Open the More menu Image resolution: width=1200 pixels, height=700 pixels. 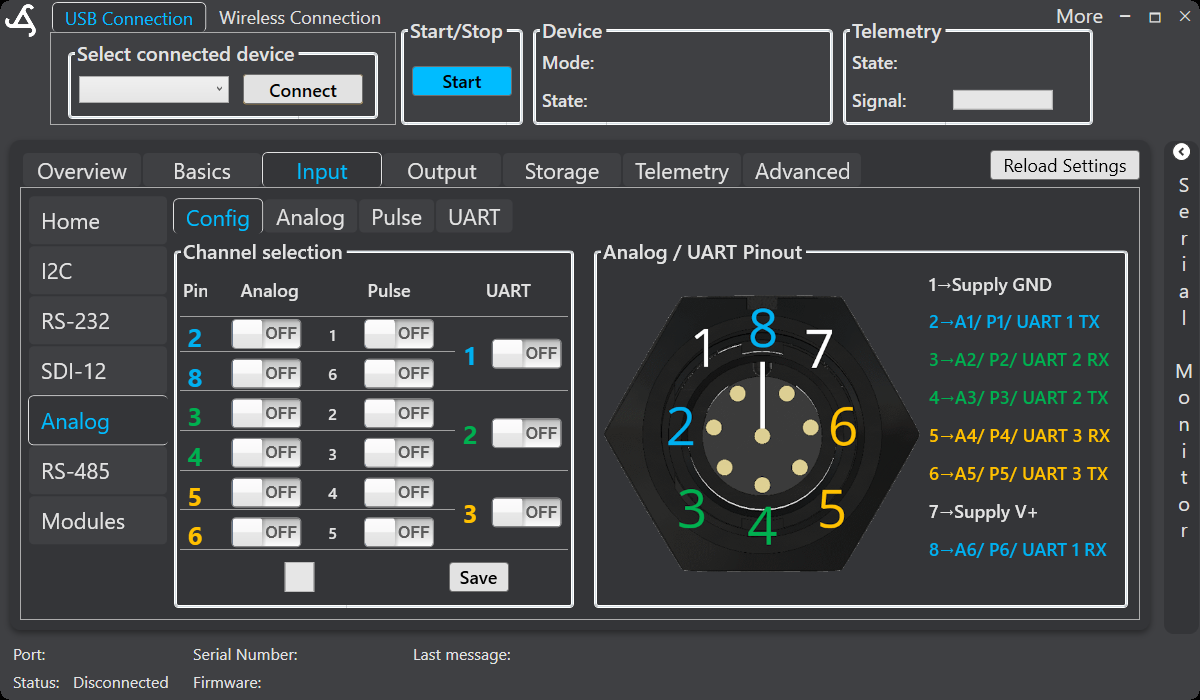click(1079, 17)
